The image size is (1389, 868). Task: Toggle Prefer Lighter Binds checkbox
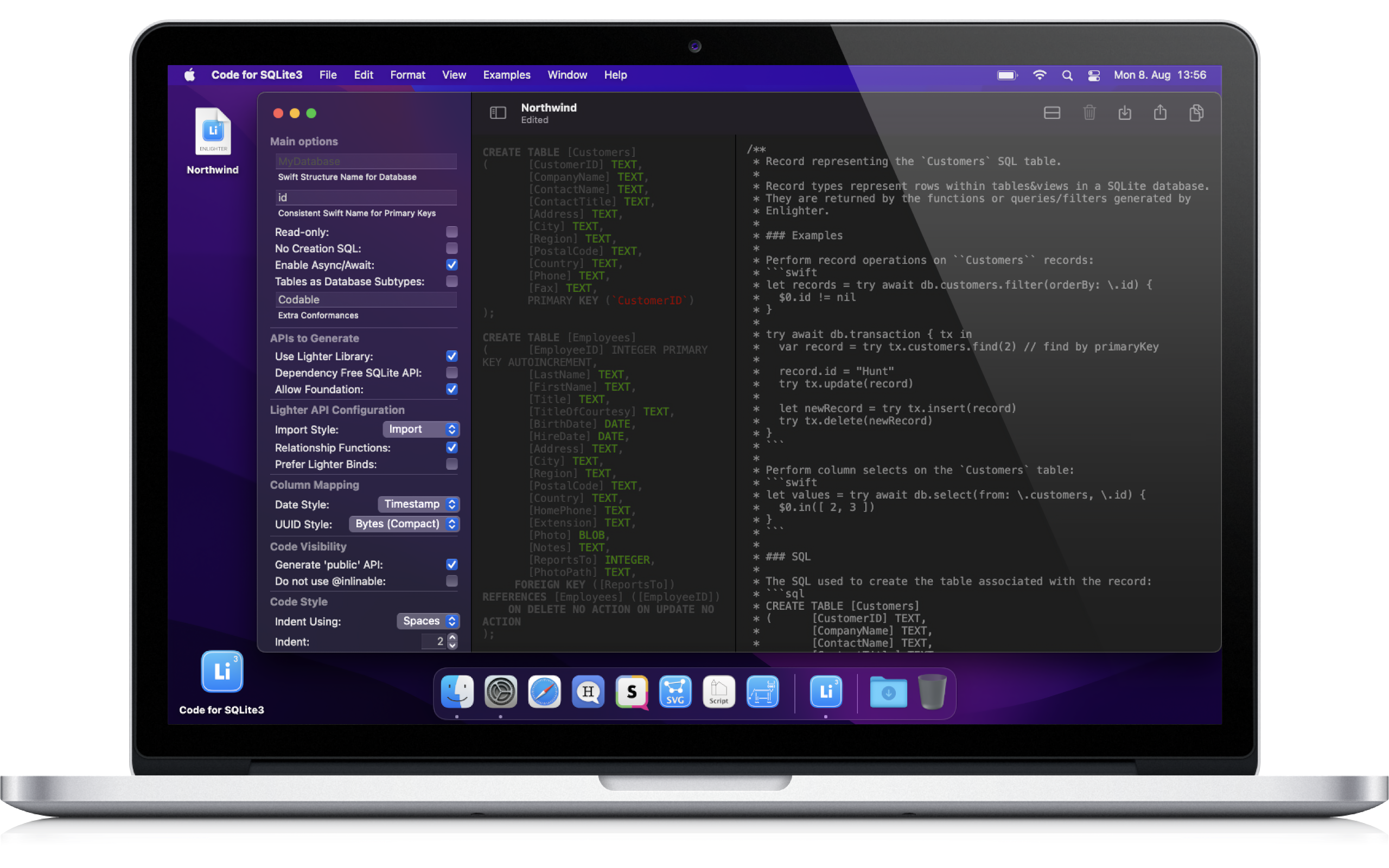click(452, 464)
